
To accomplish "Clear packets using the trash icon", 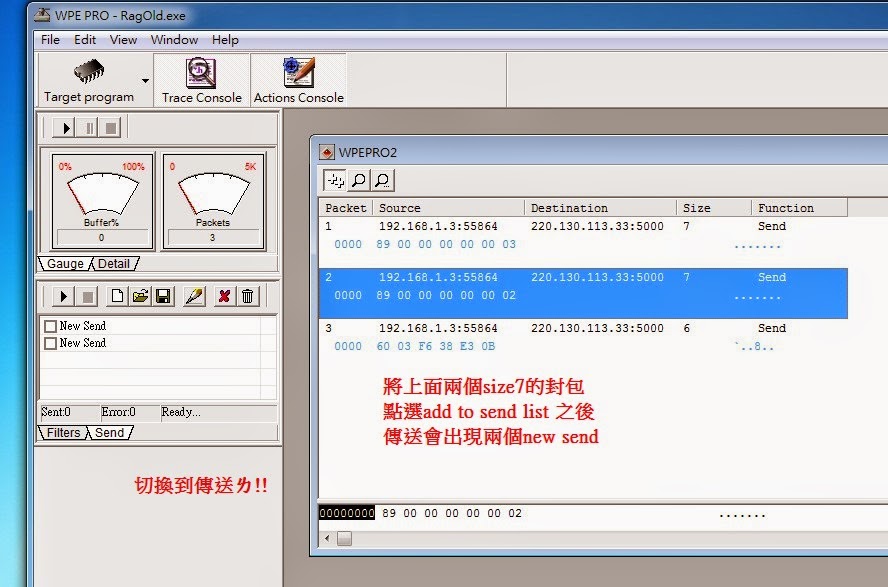I will point(247,295).
